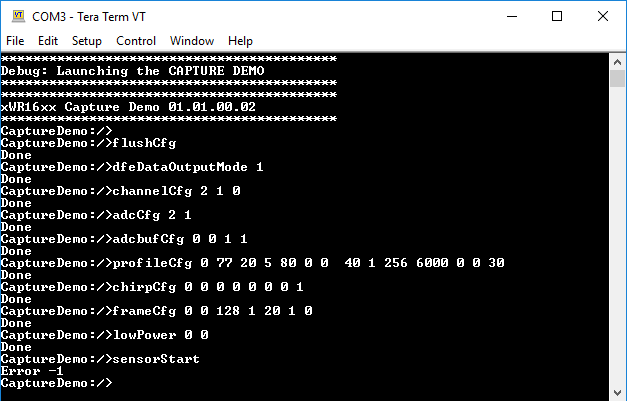Click the profileCfg command line

[253, 263]
